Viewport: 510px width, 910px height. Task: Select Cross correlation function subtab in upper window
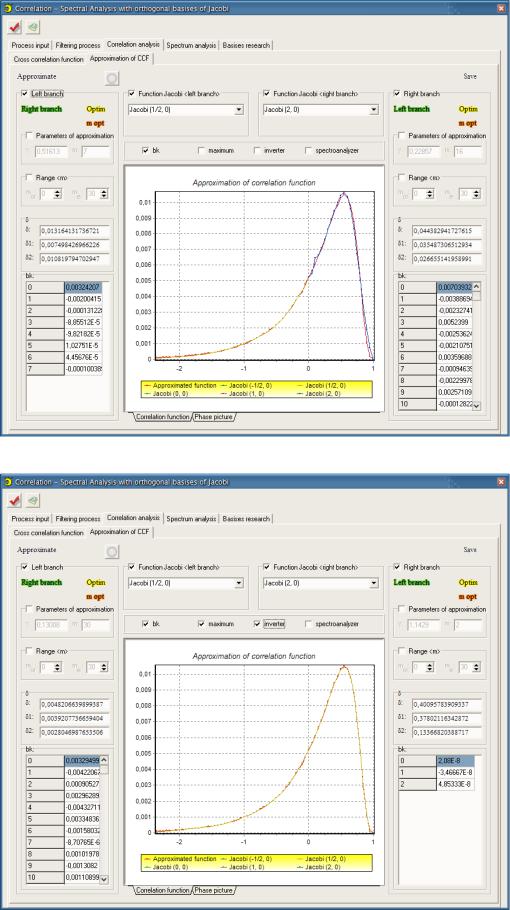48,59
